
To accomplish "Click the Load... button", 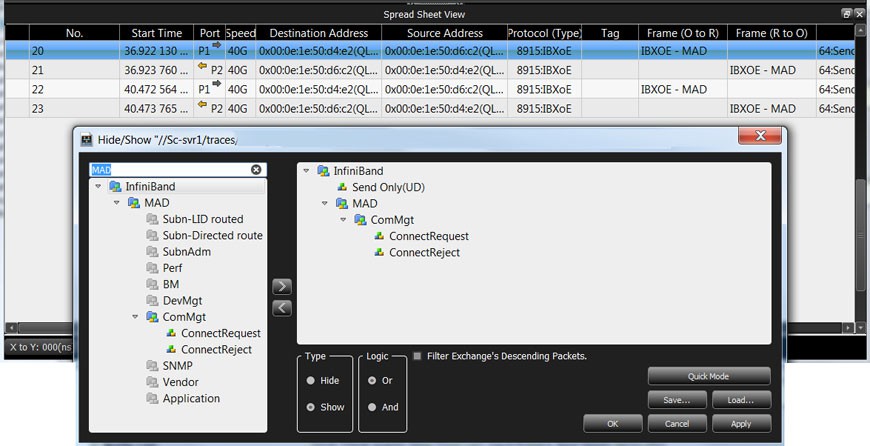I will pyautogui.click(x=741, y=400).
